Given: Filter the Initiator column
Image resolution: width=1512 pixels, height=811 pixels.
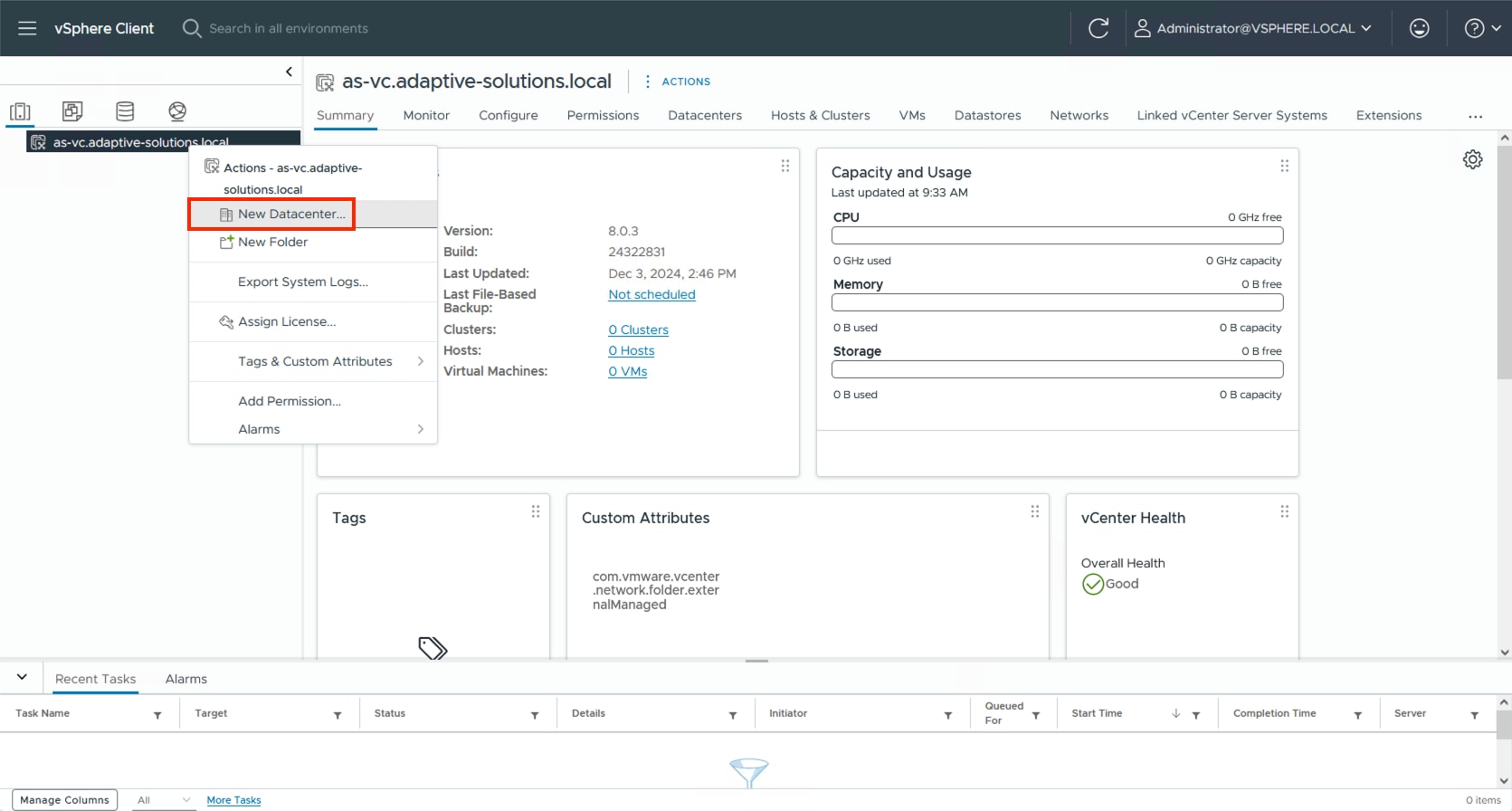Looking at the screenshot, I should coord(948,715).
